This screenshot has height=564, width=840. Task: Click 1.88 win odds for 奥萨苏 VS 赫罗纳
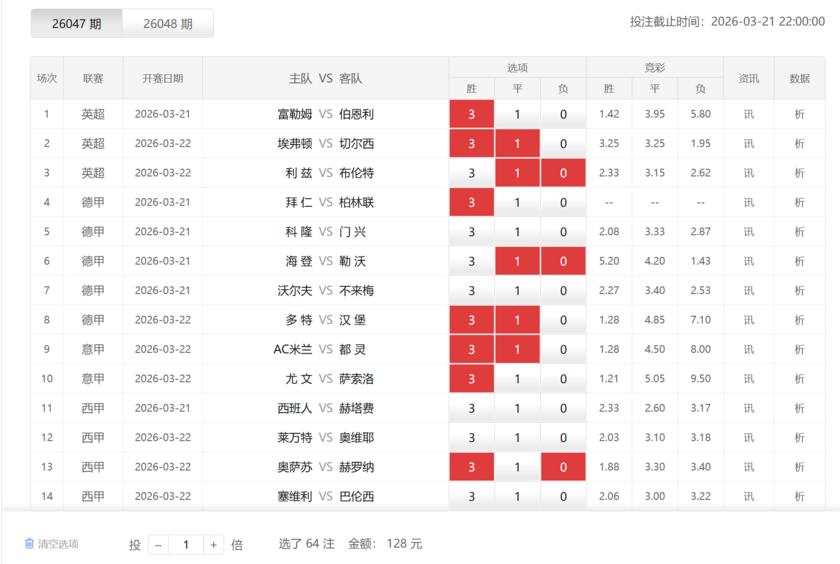coord(609,467)
